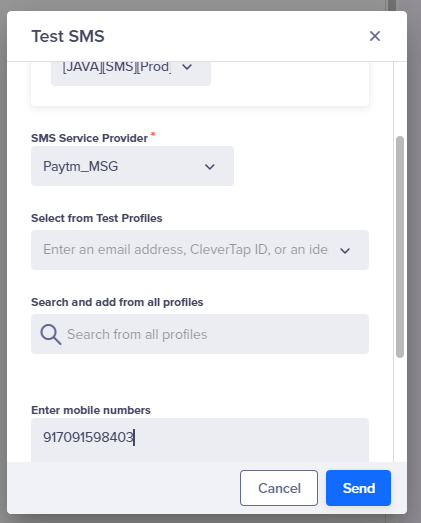The image size is (421, 523).
Task: Click the magnifier search icon
Action: (x=51, y=334)
